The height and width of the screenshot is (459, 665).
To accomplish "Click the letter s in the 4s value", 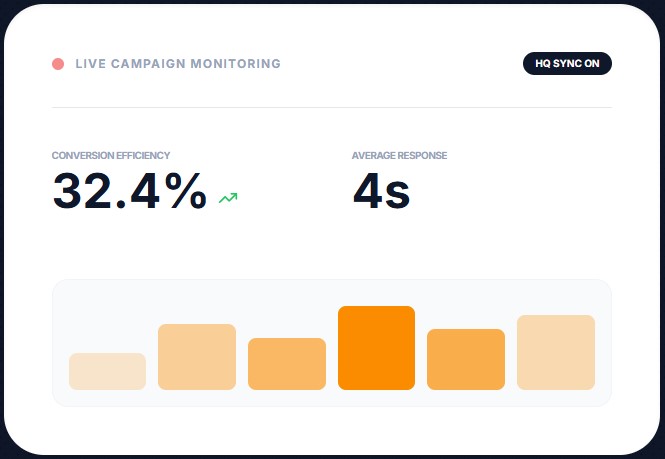I will coord(397,193).
